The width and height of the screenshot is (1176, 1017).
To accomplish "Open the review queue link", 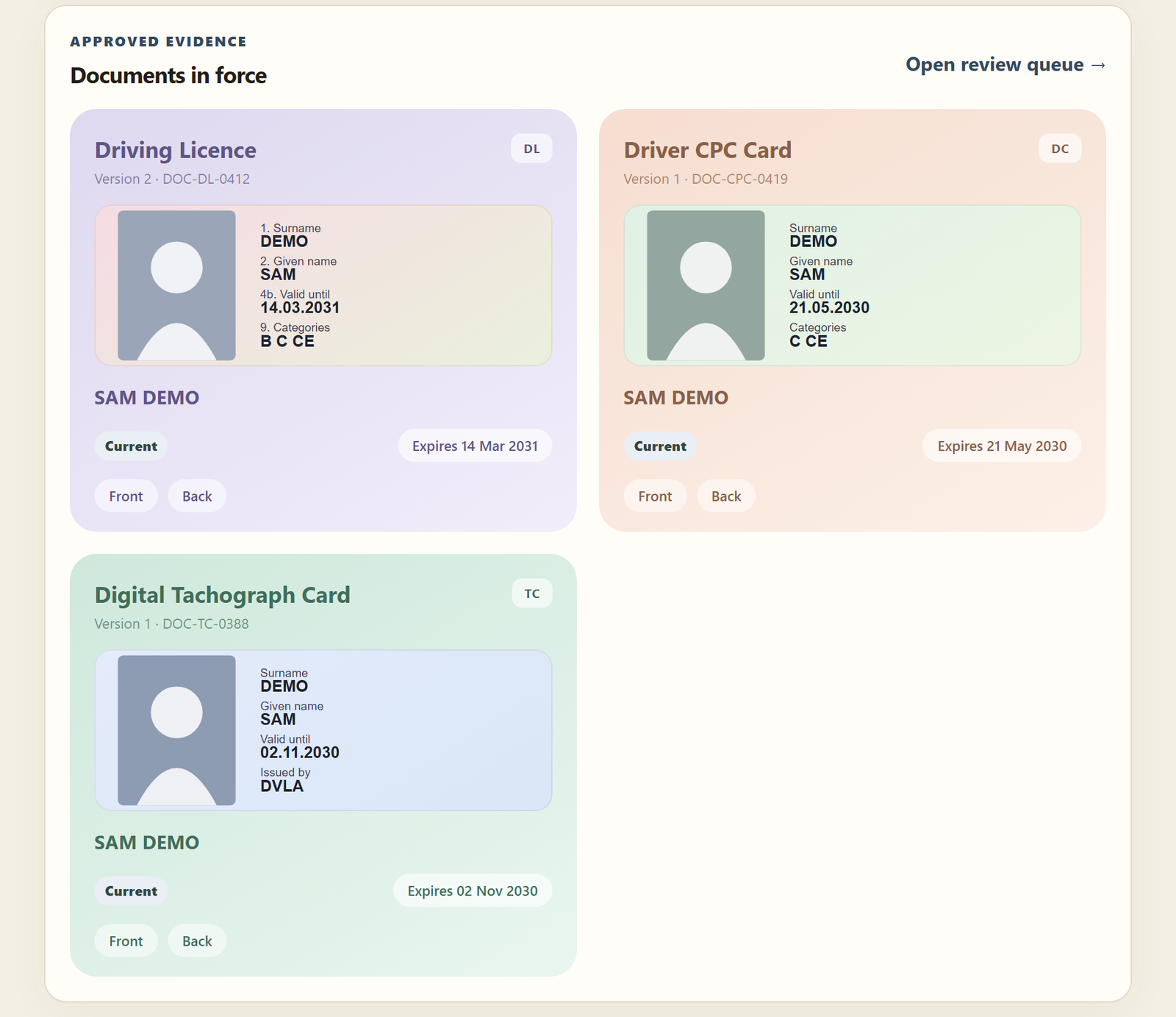I will coord(1005,65).
